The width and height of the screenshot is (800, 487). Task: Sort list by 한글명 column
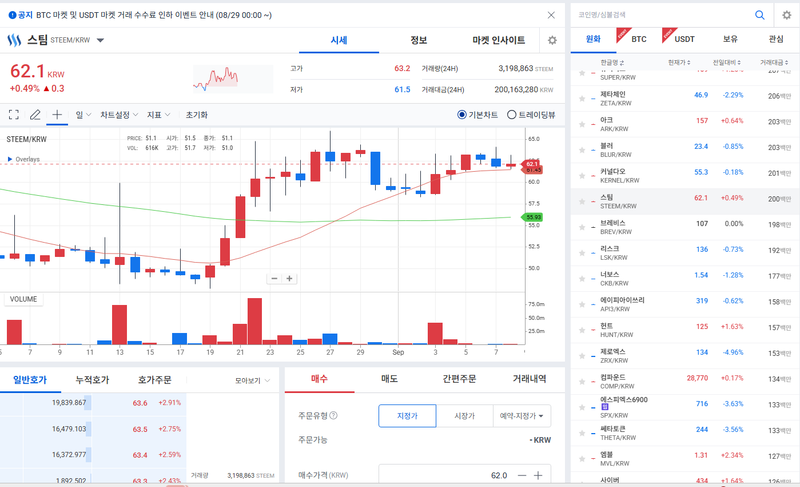[x=612, y=62]
